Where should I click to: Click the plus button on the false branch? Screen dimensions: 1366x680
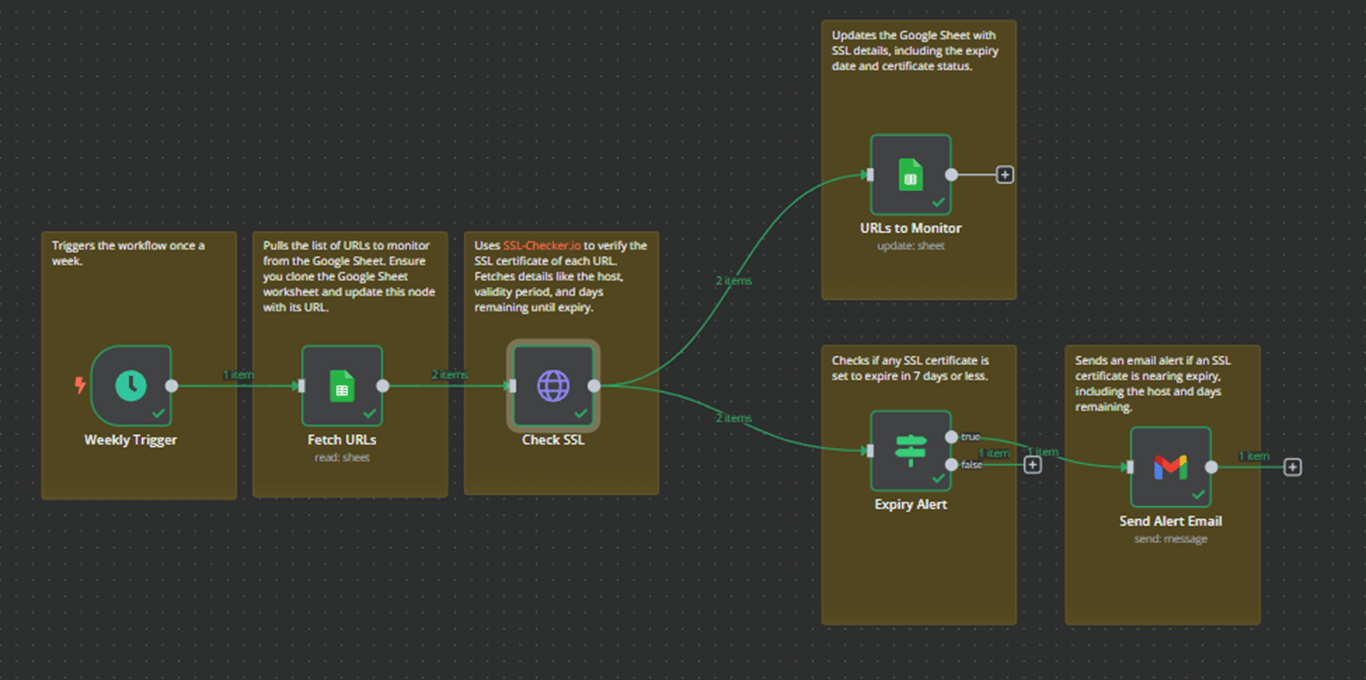click(x=1032, y=464)
